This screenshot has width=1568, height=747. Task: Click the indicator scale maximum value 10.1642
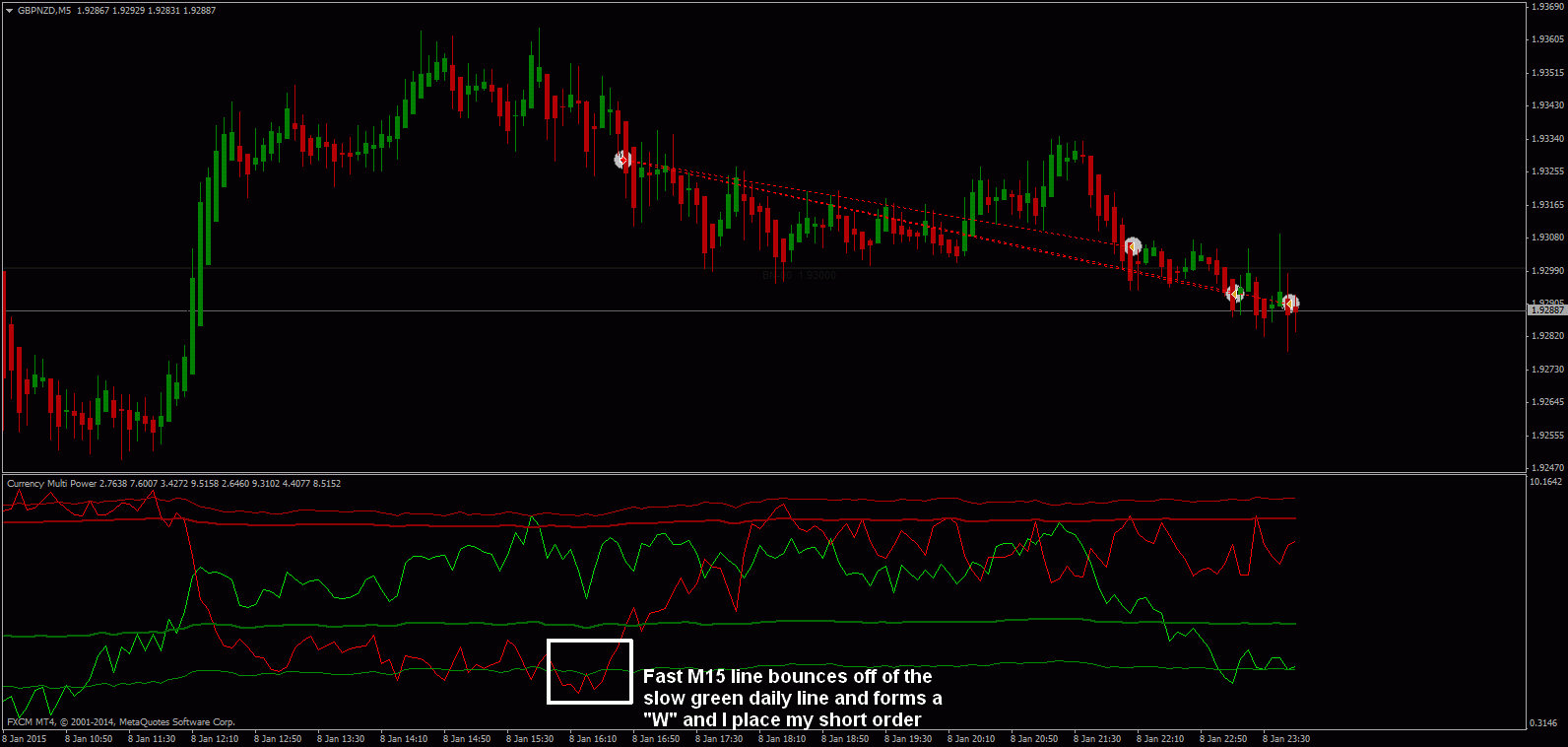[1545, 482]
